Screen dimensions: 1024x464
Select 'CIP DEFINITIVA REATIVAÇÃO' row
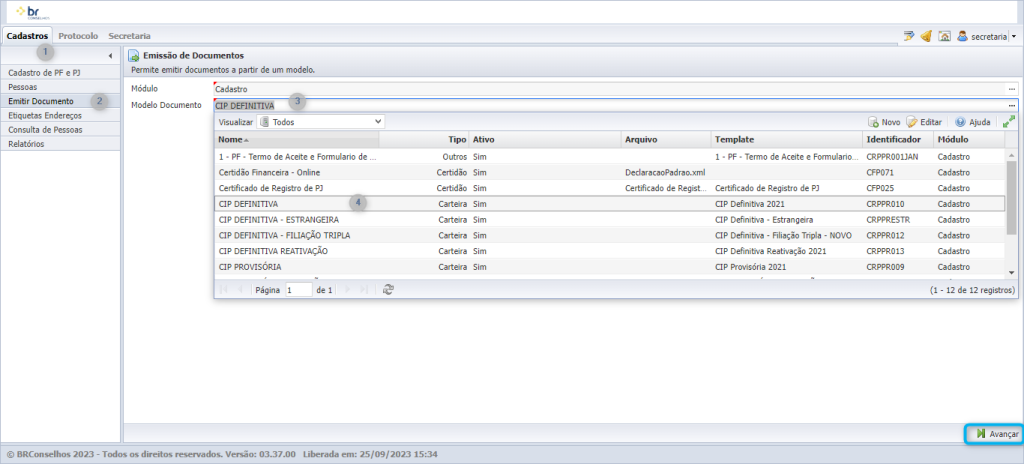click(610, 251)
